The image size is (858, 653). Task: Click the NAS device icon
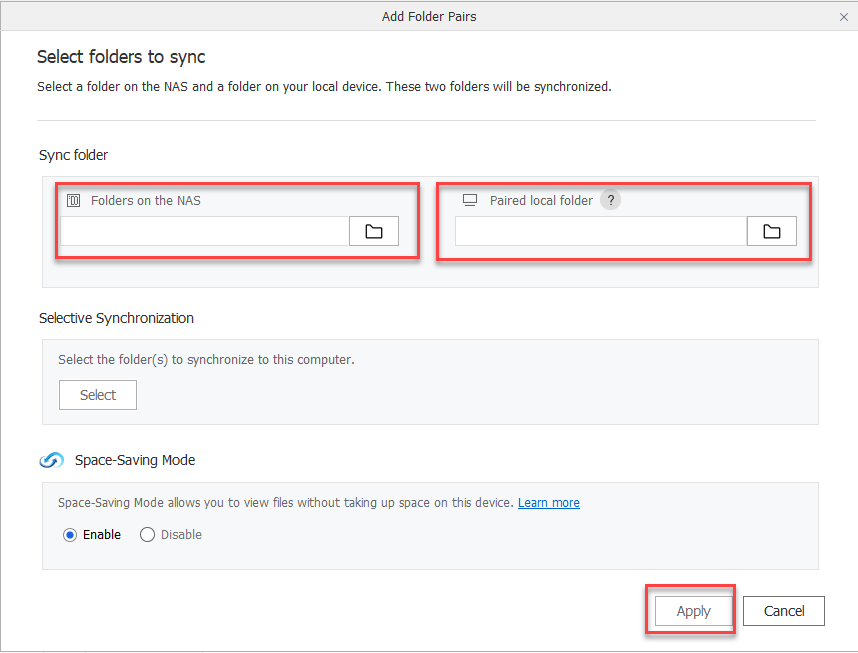click(73, 200)
